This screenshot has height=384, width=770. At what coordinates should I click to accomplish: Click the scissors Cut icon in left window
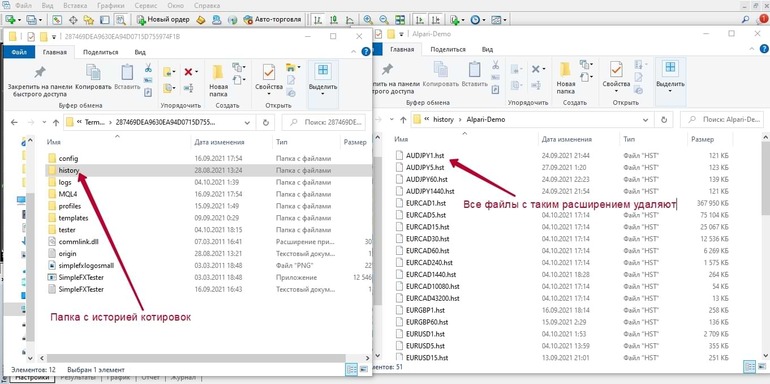[148, 68]
